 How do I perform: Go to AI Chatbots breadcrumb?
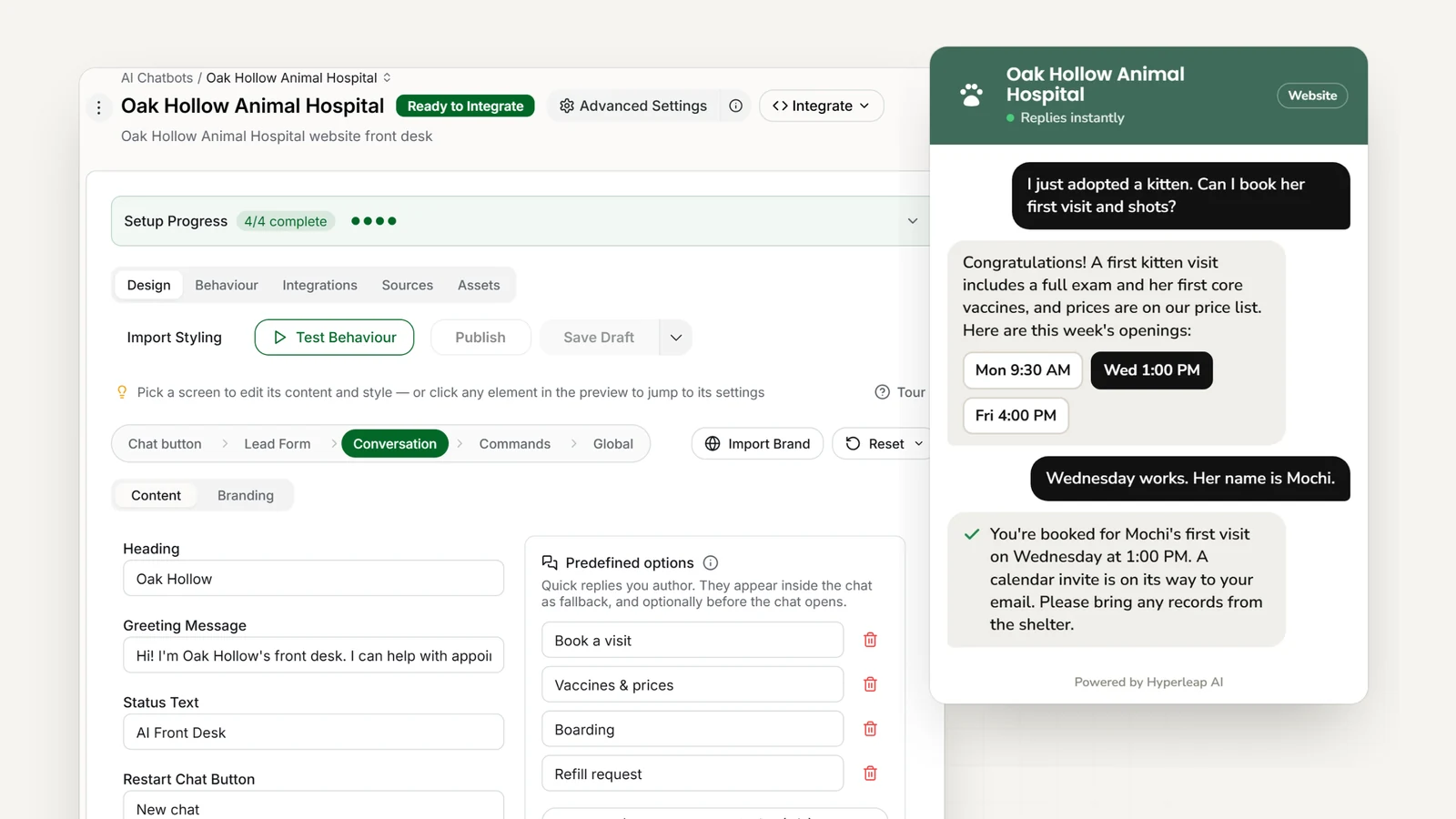pyautogui.click(x=157, y=77)
